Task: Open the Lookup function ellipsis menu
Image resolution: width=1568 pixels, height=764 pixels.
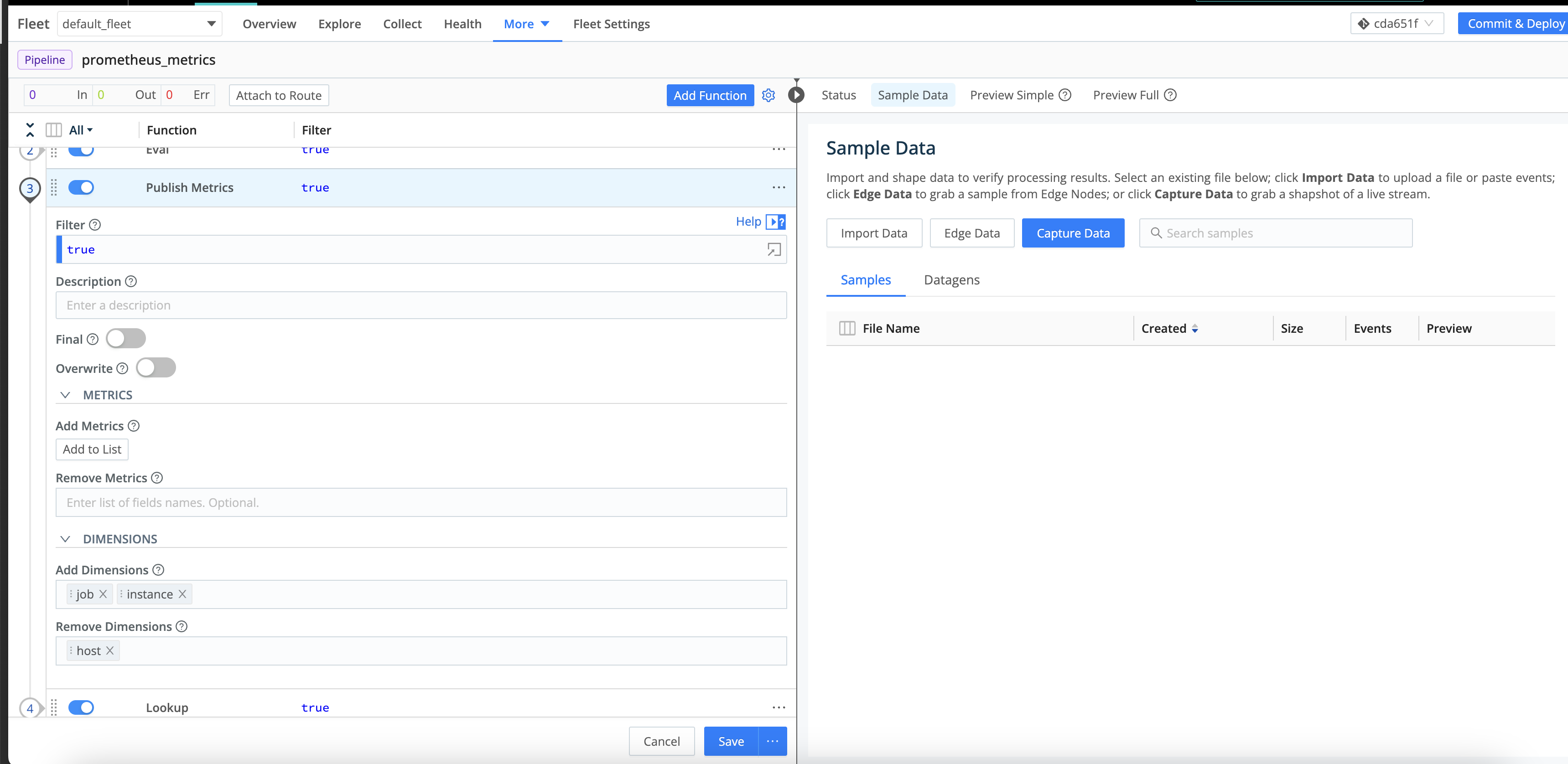Action: click(779, 707)
